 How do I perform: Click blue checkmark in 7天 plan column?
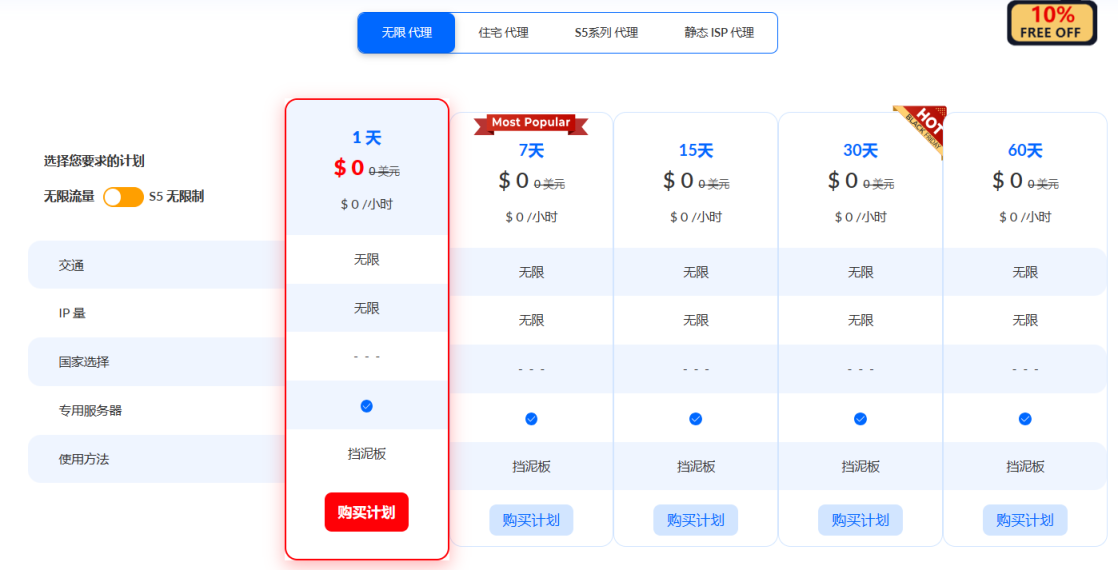pos(531,419)
